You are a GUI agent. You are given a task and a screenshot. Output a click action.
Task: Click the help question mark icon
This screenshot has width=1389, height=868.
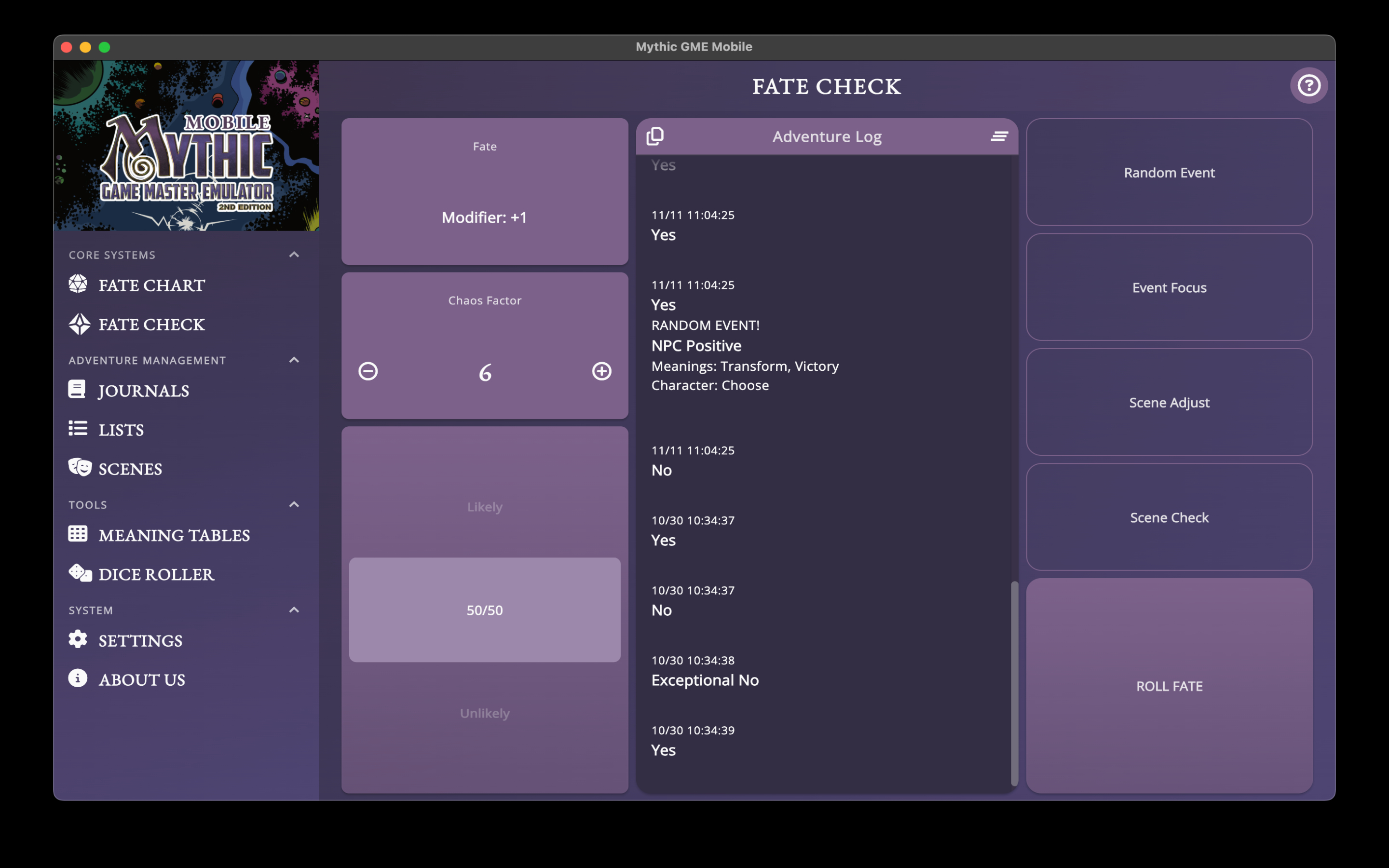point(1308,85)
